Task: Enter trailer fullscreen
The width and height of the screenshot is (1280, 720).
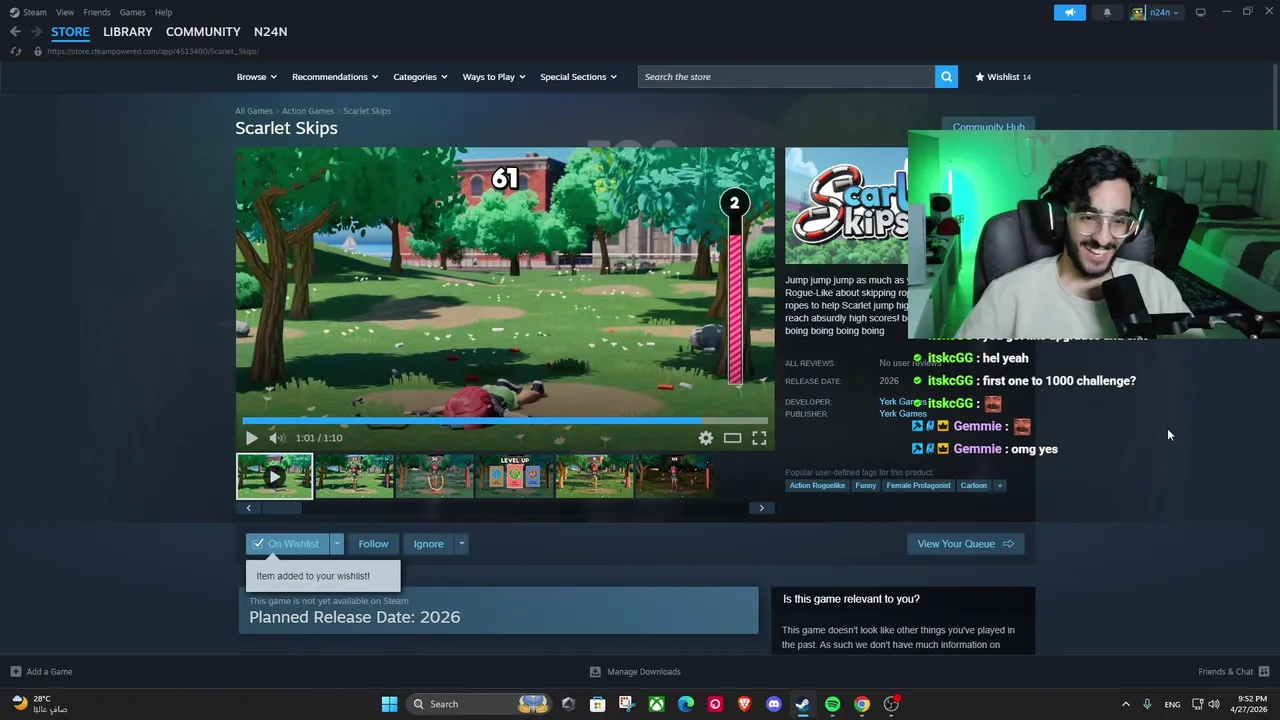Action: [759, 438]
